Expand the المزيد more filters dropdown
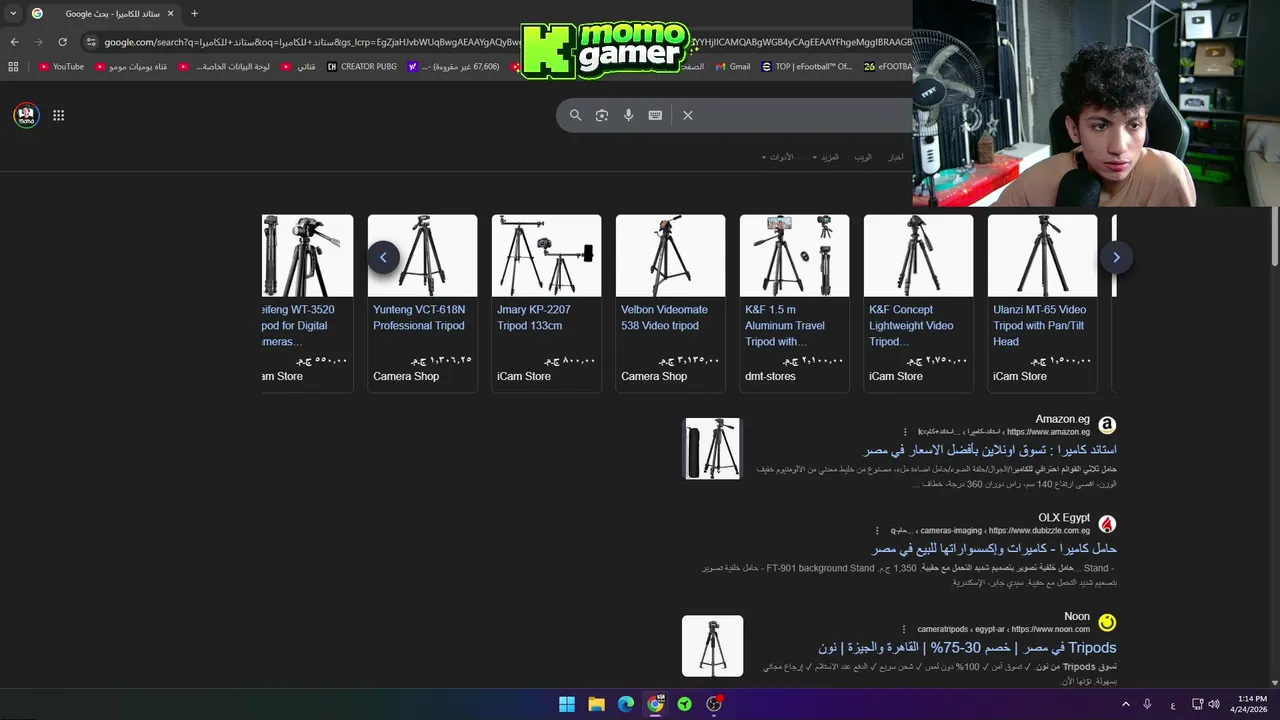The image size is (1280, 720). 826,157
